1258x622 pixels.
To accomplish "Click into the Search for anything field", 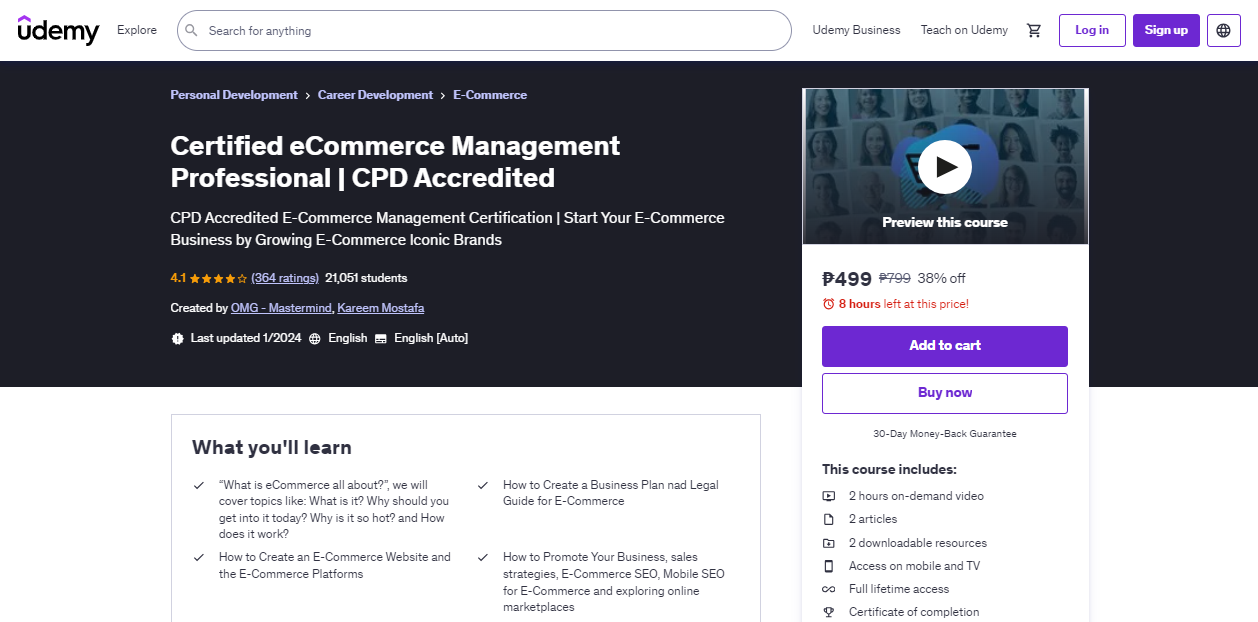I will (484, 31).
